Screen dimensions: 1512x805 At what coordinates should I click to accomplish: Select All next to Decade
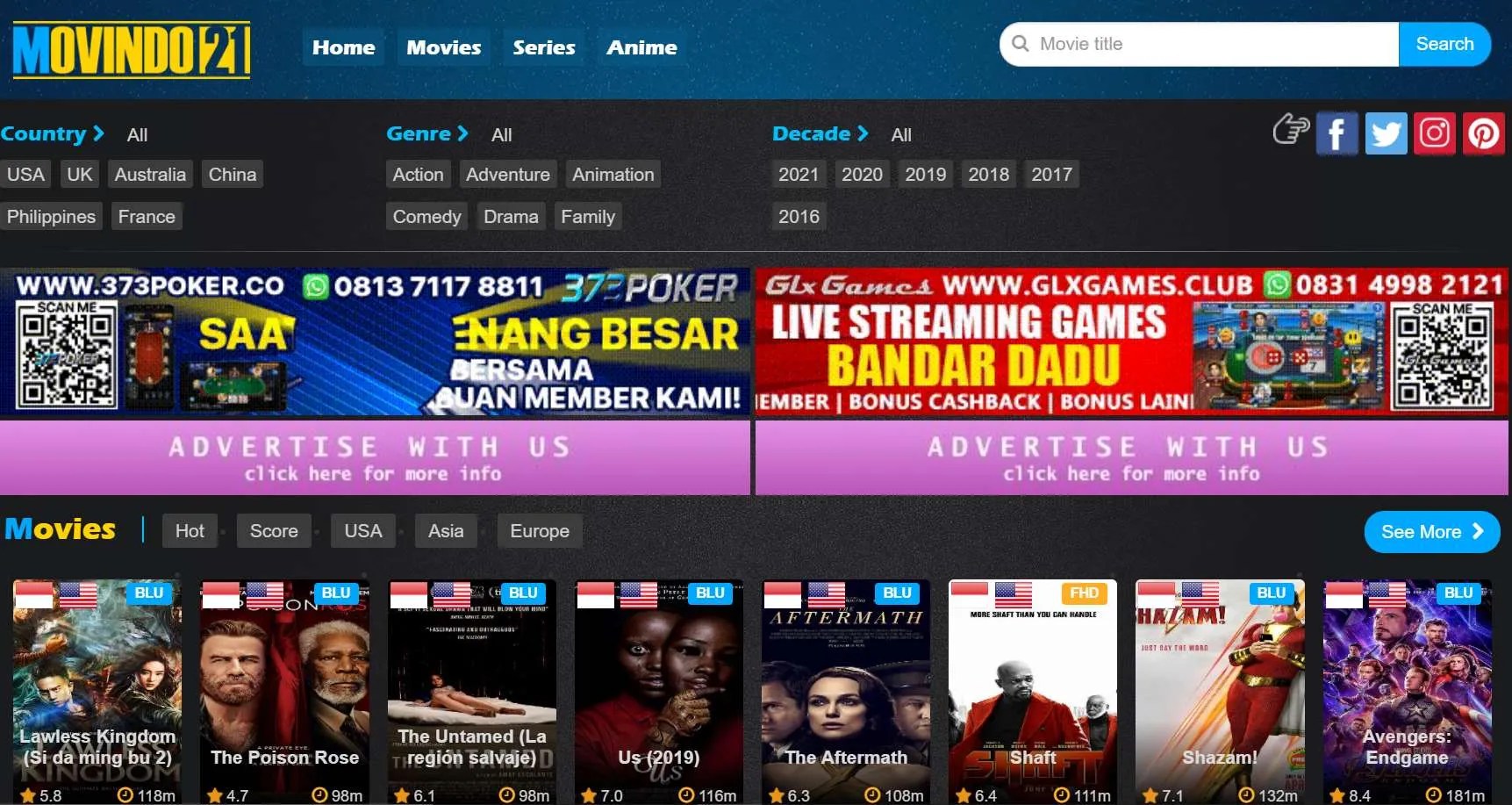[901, 135]
